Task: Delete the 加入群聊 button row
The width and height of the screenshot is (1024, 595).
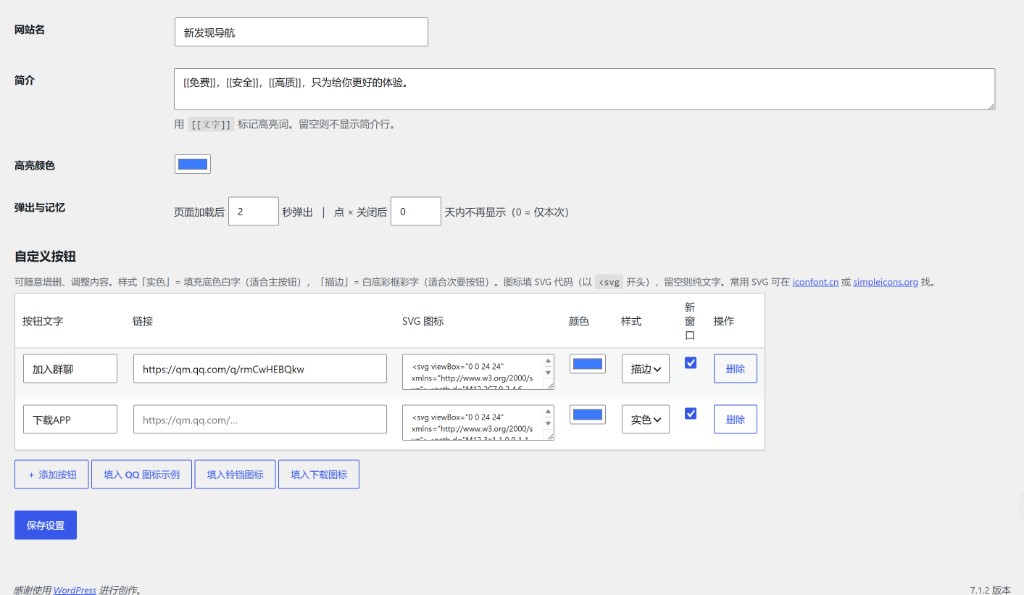Action: click(735, 369)
